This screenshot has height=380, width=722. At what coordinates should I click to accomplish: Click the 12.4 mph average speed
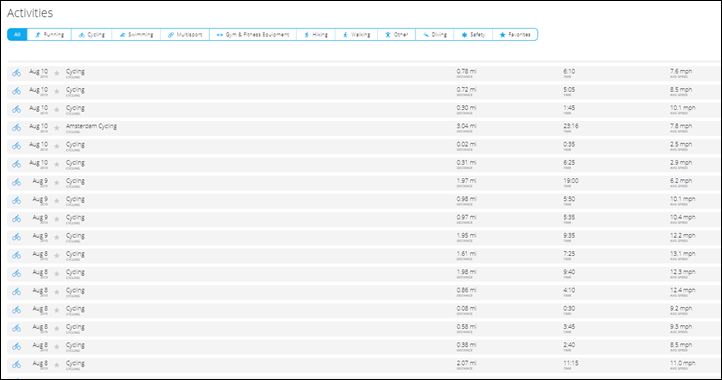[682, 290]
